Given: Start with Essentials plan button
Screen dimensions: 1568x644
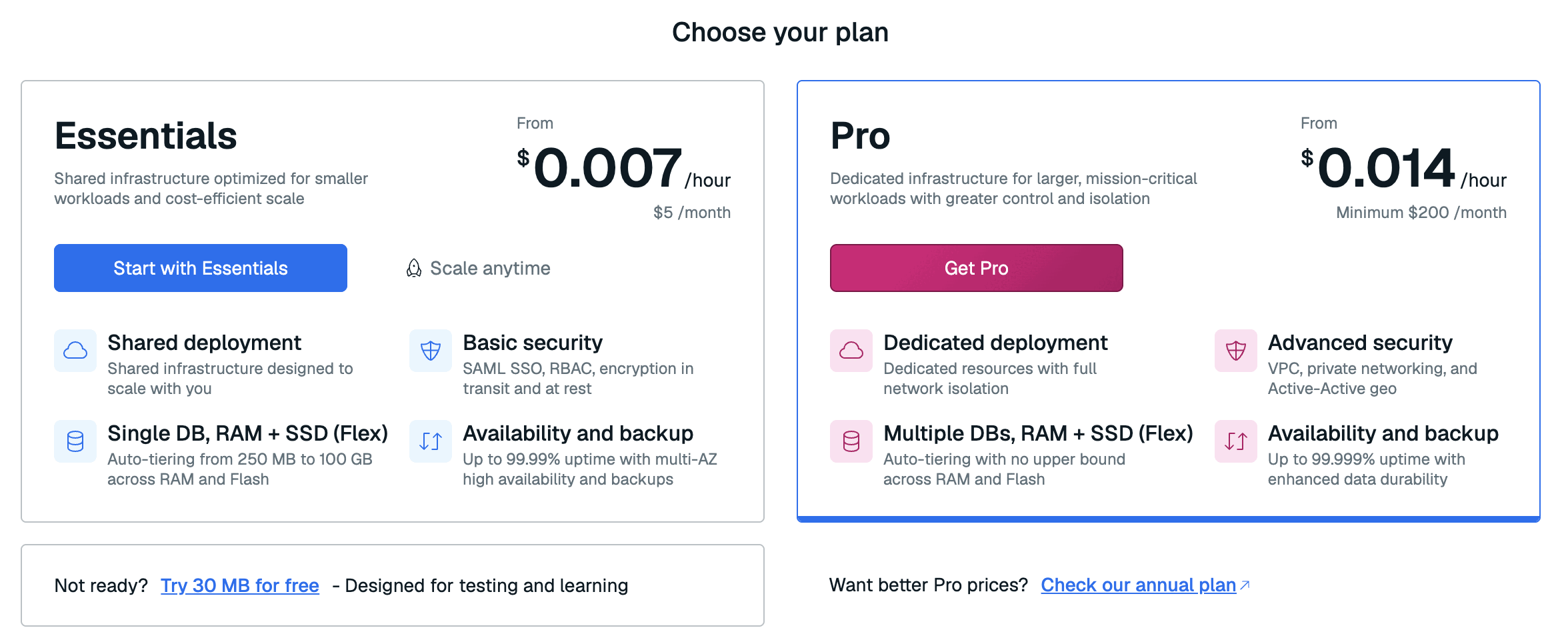Looking at the screenshot, I should pyautogui.click(x=201, y=268).
